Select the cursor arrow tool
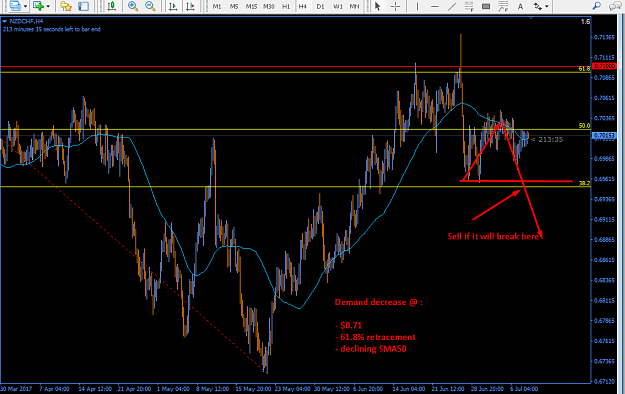 tap(377, 6)
